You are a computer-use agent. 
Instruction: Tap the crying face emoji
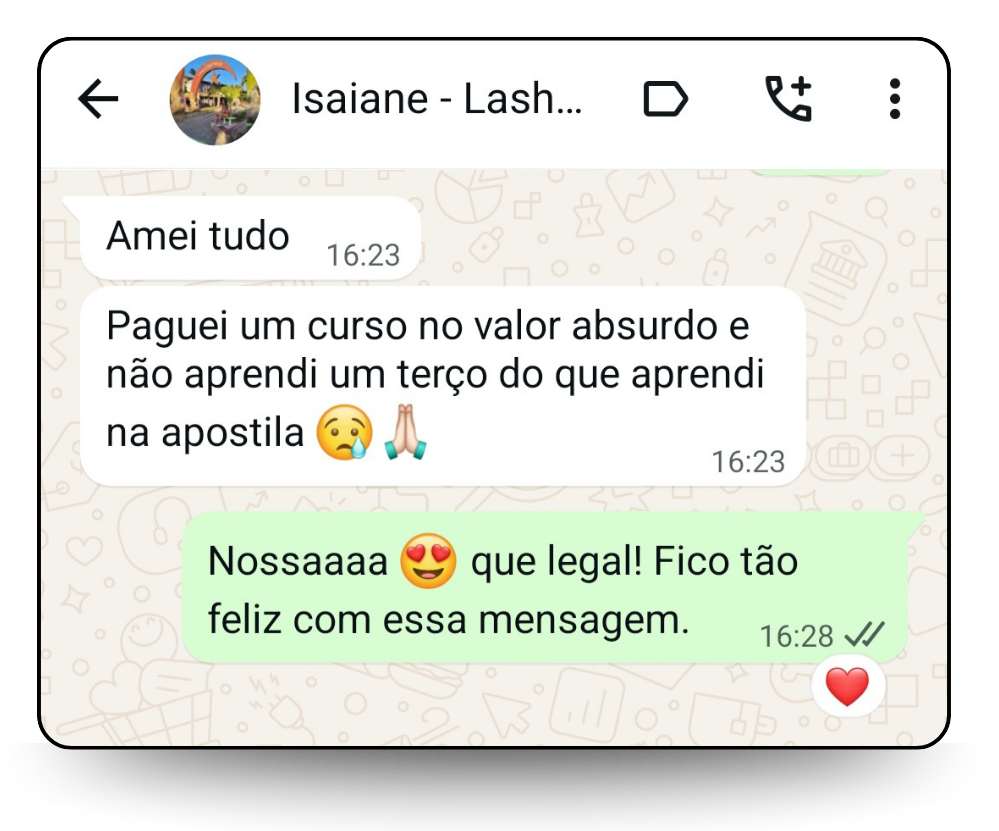click(345, 432)
